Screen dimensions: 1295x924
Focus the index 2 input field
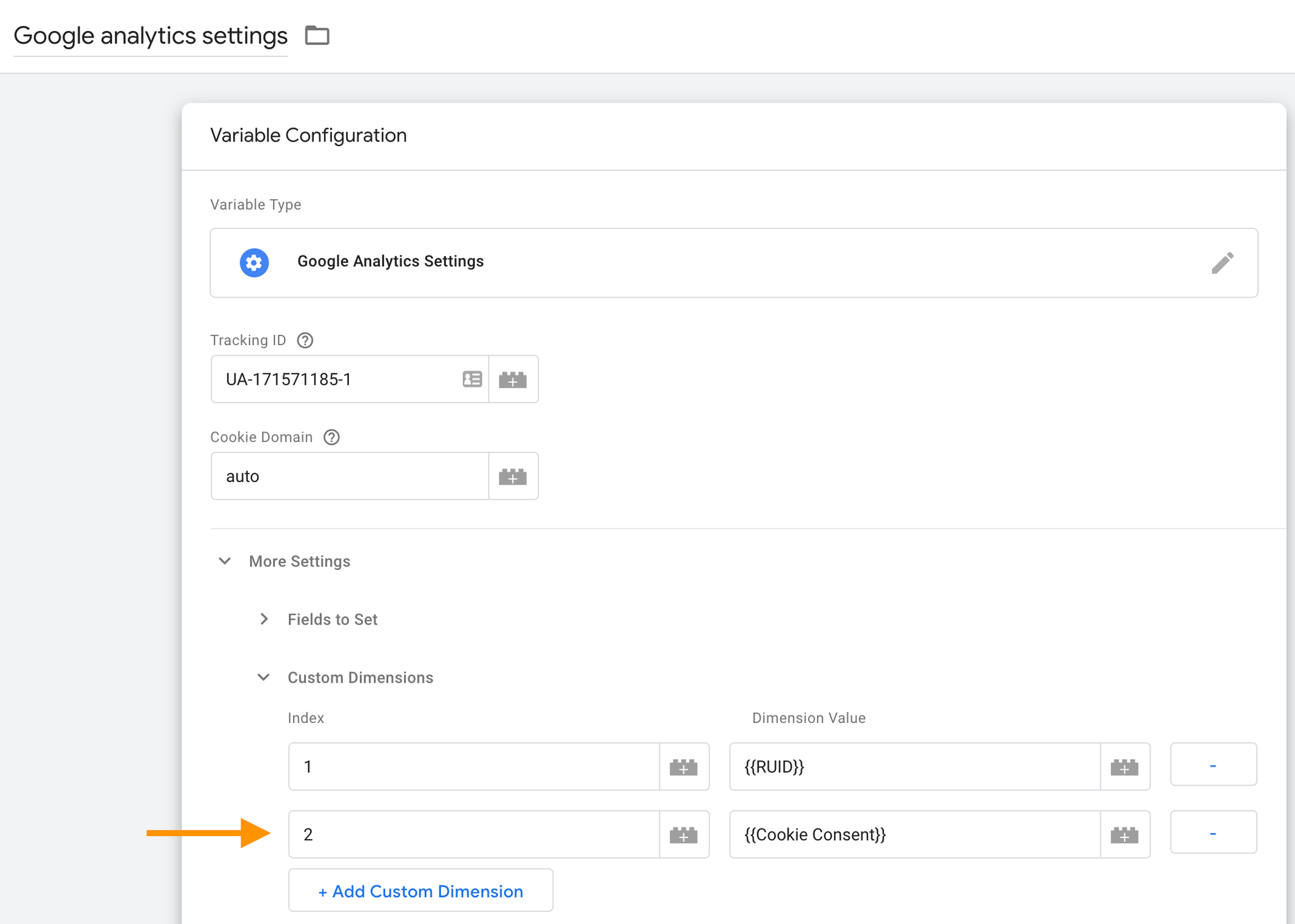474,835
